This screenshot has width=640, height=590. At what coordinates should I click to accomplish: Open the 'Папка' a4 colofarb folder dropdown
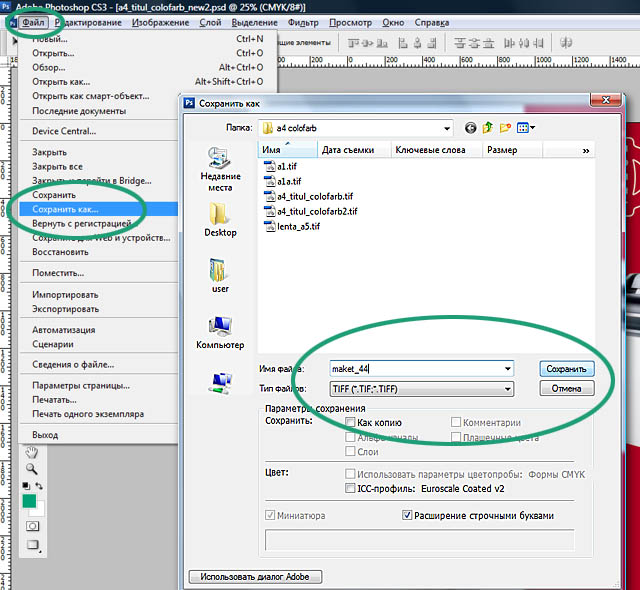[x=446, y=128]
